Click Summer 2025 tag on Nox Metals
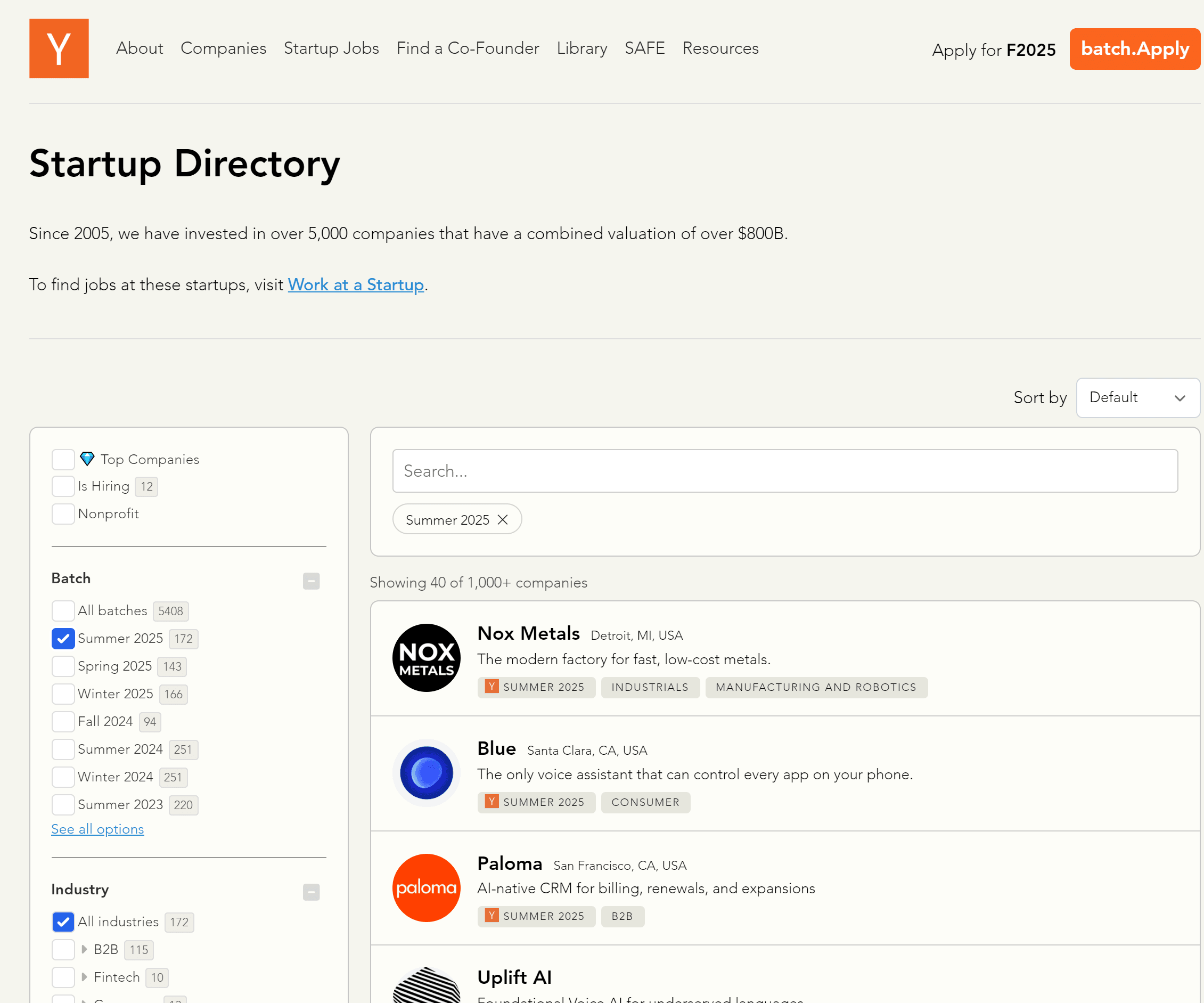The image size is (1204, 1003). click(x=536, y=687)
